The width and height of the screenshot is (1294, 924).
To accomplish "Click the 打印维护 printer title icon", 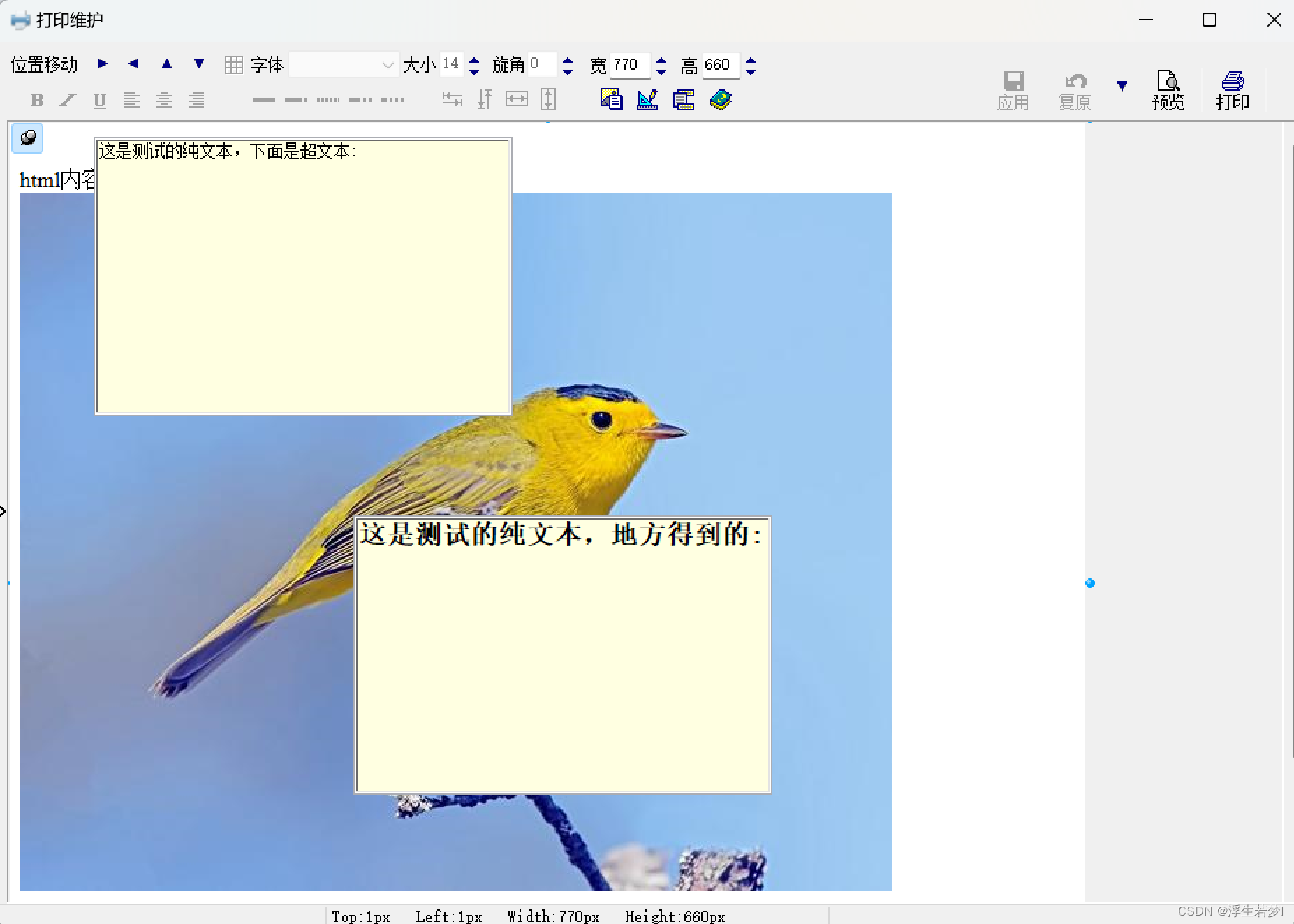I will (x=21, y=20).
